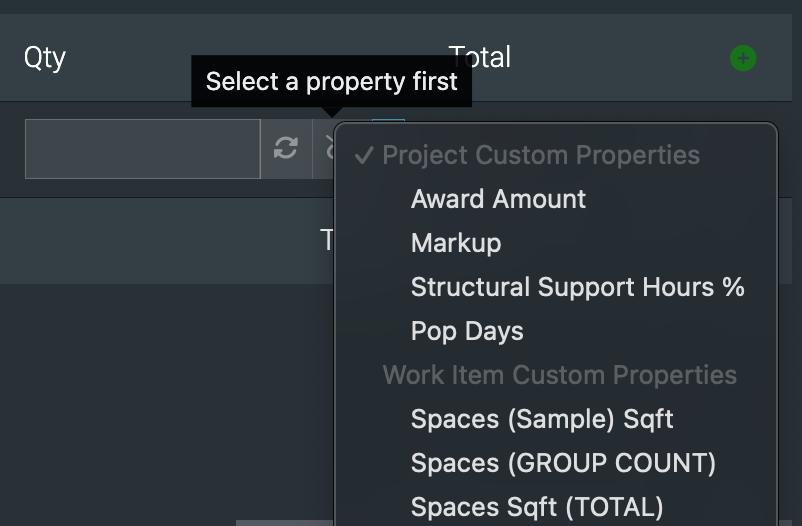The image size is (802, 526).
Task: Choose Award Amount from the property list
Action: (498, 199)
